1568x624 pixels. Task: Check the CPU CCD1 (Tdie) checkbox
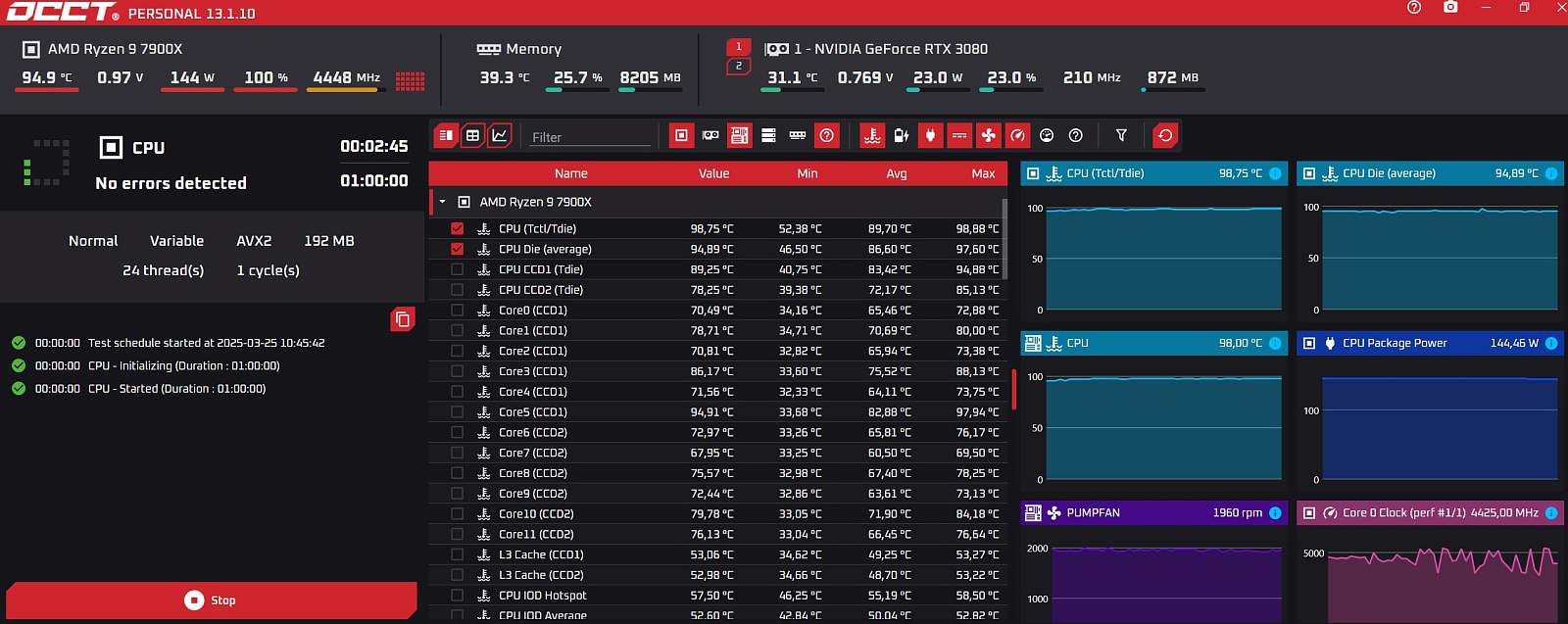[x=457, y=269]
